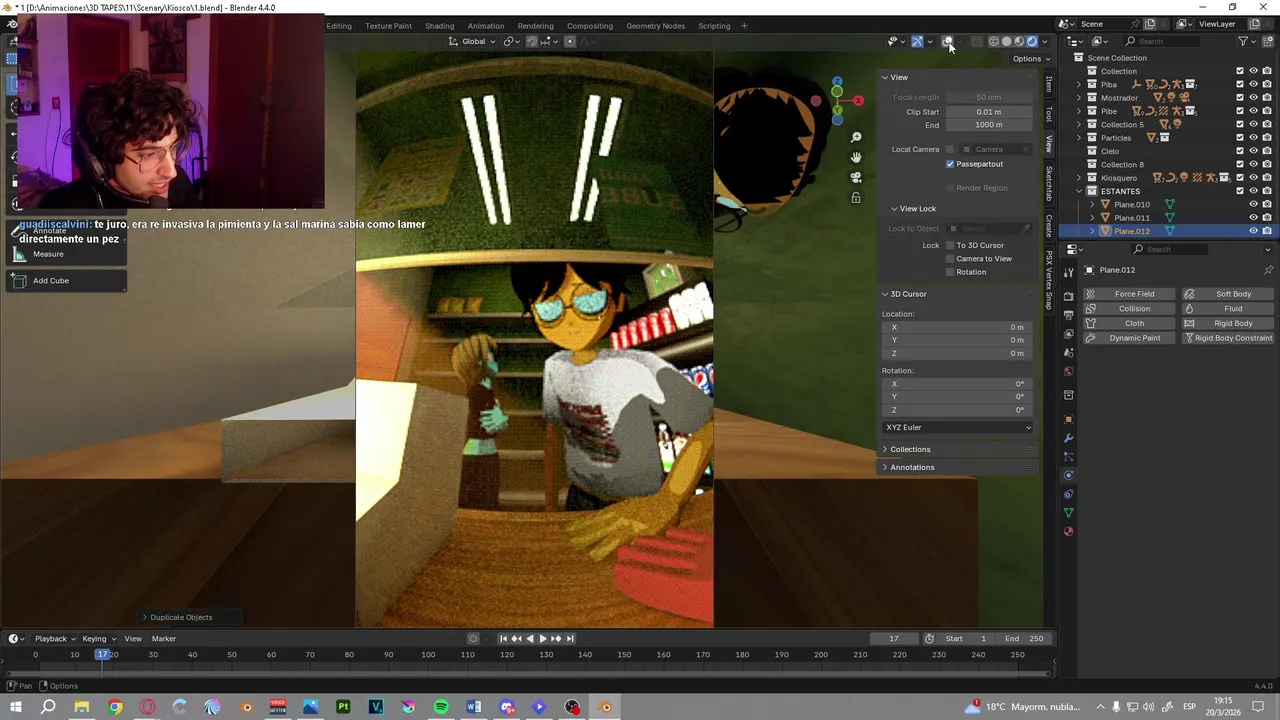Expand the Annotations panel
The image size is (1280, 720).
[x=911, y=468]
